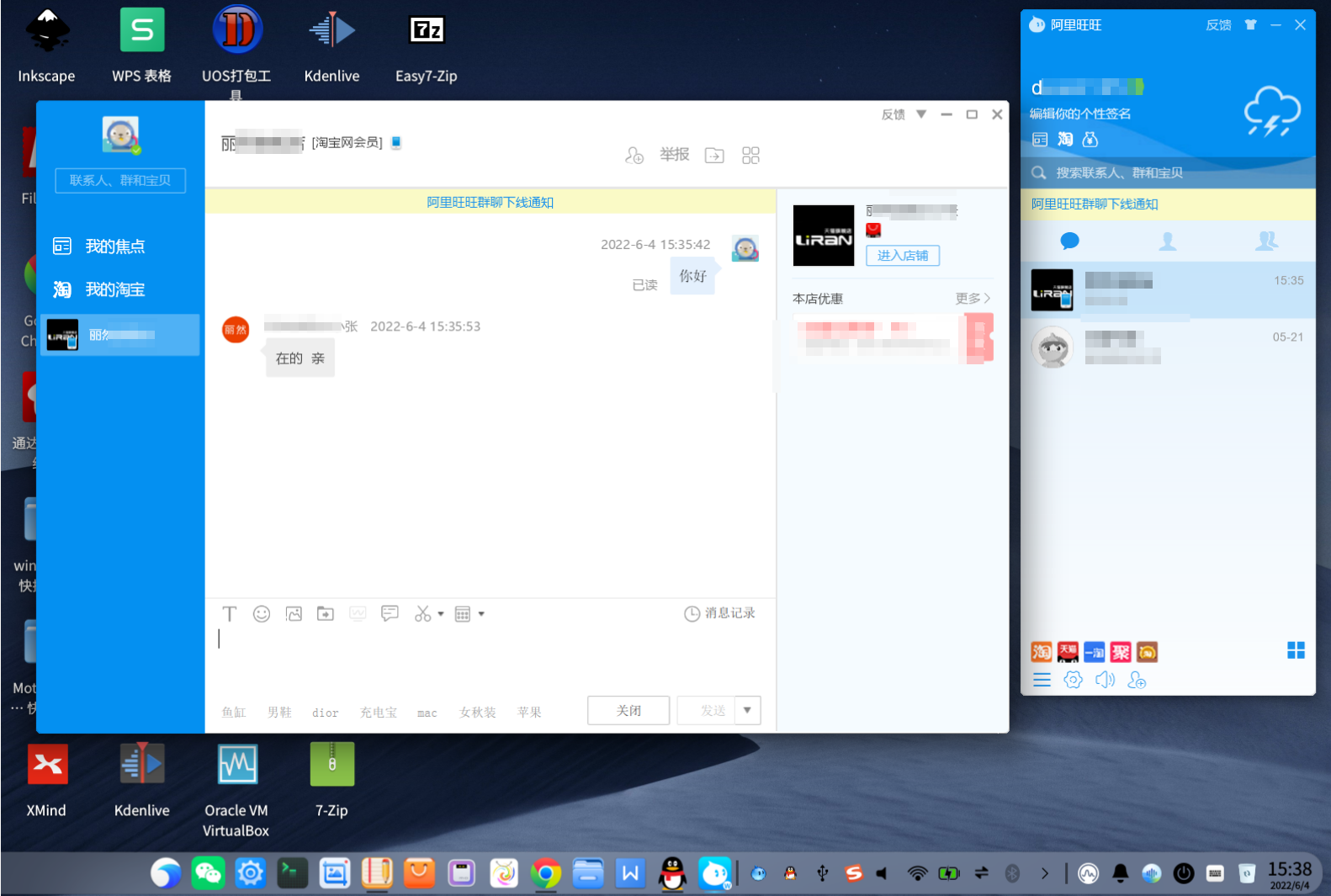Click 反馈 feedback in chat window title
Image resolution: width=1331 pixels, height=896 pixels.
click(894, 114)
